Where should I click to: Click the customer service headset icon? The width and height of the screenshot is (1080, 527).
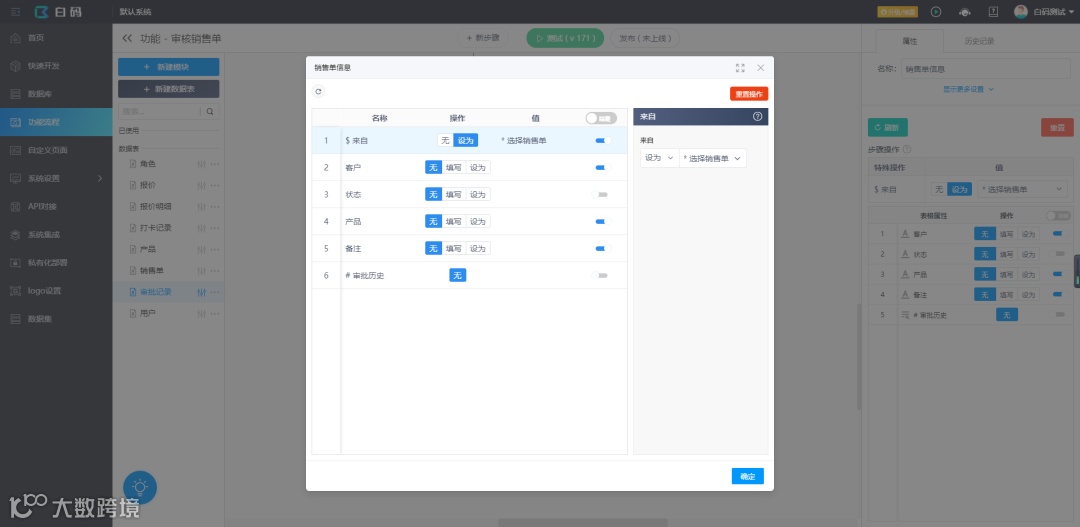pos(965,12)
